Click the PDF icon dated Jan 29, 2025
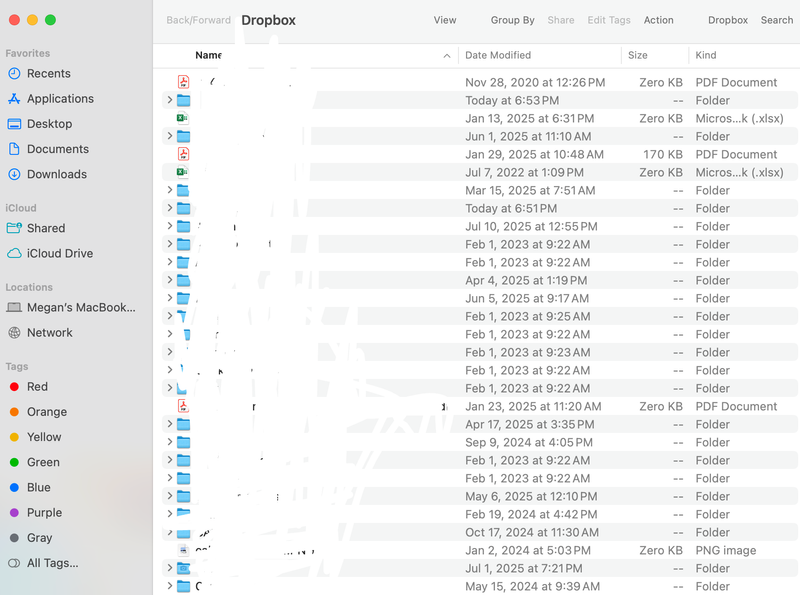800x595 pixels. click(183, 154)
